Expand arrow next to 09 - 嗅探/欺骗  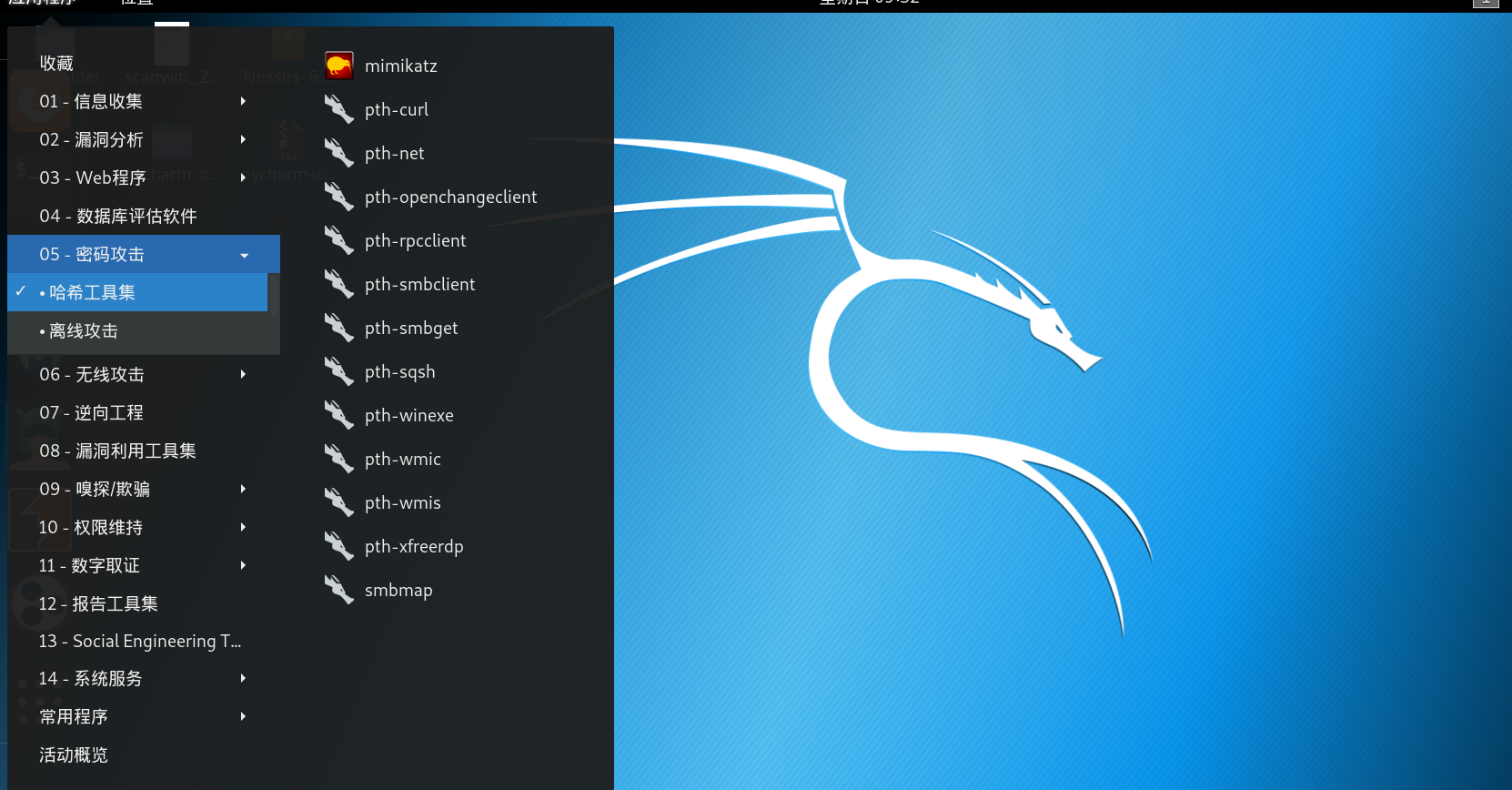click(243, 489)
